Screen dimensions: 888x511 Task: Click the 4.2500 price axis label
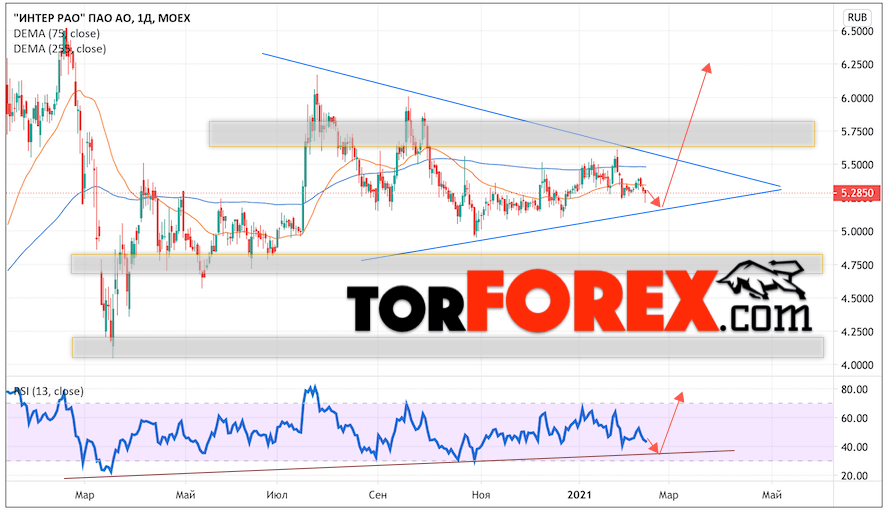point(857,332)
